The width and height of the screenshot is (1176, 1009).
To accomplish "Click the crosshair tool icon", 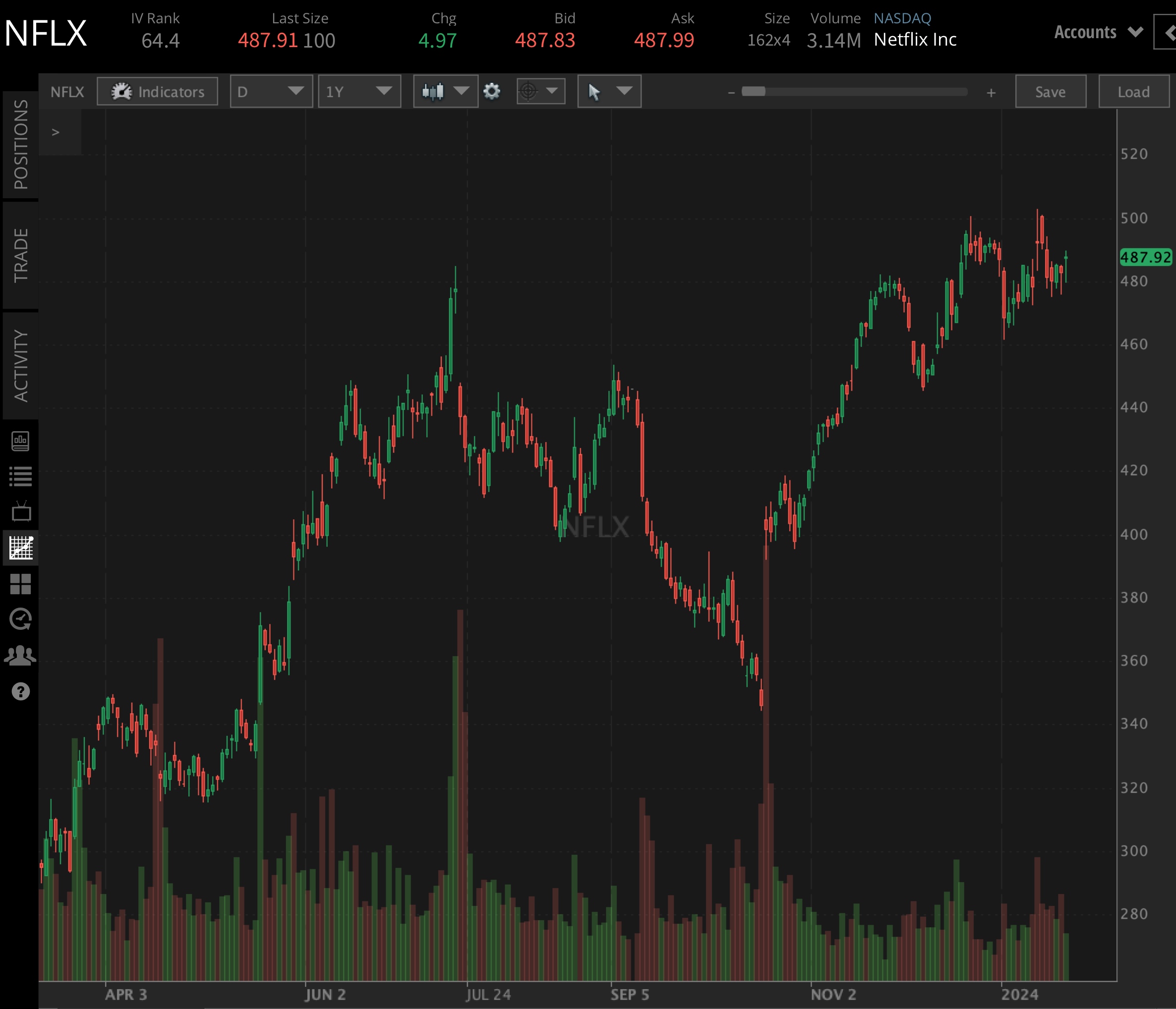I will click(x=529, y=91).
